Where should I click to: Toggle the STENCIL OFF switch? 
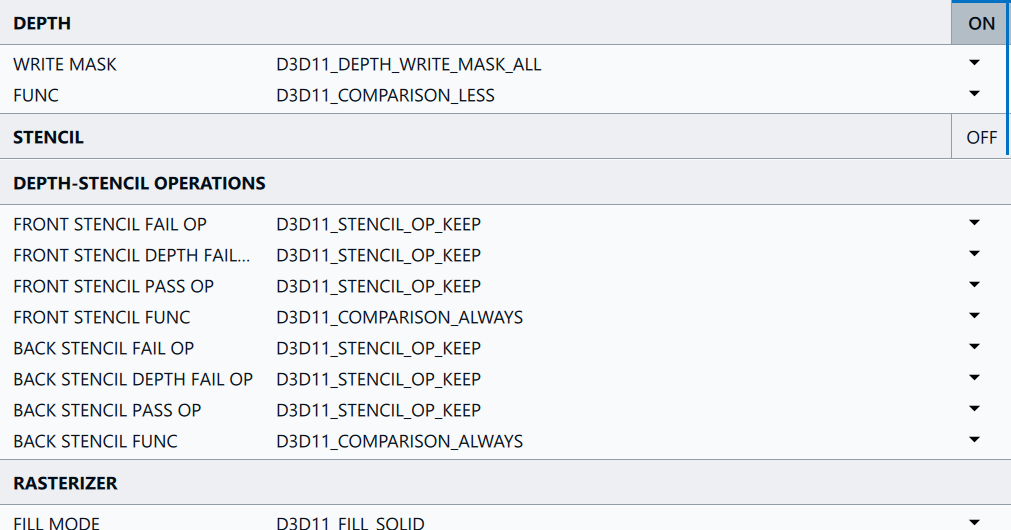[981, 137]
